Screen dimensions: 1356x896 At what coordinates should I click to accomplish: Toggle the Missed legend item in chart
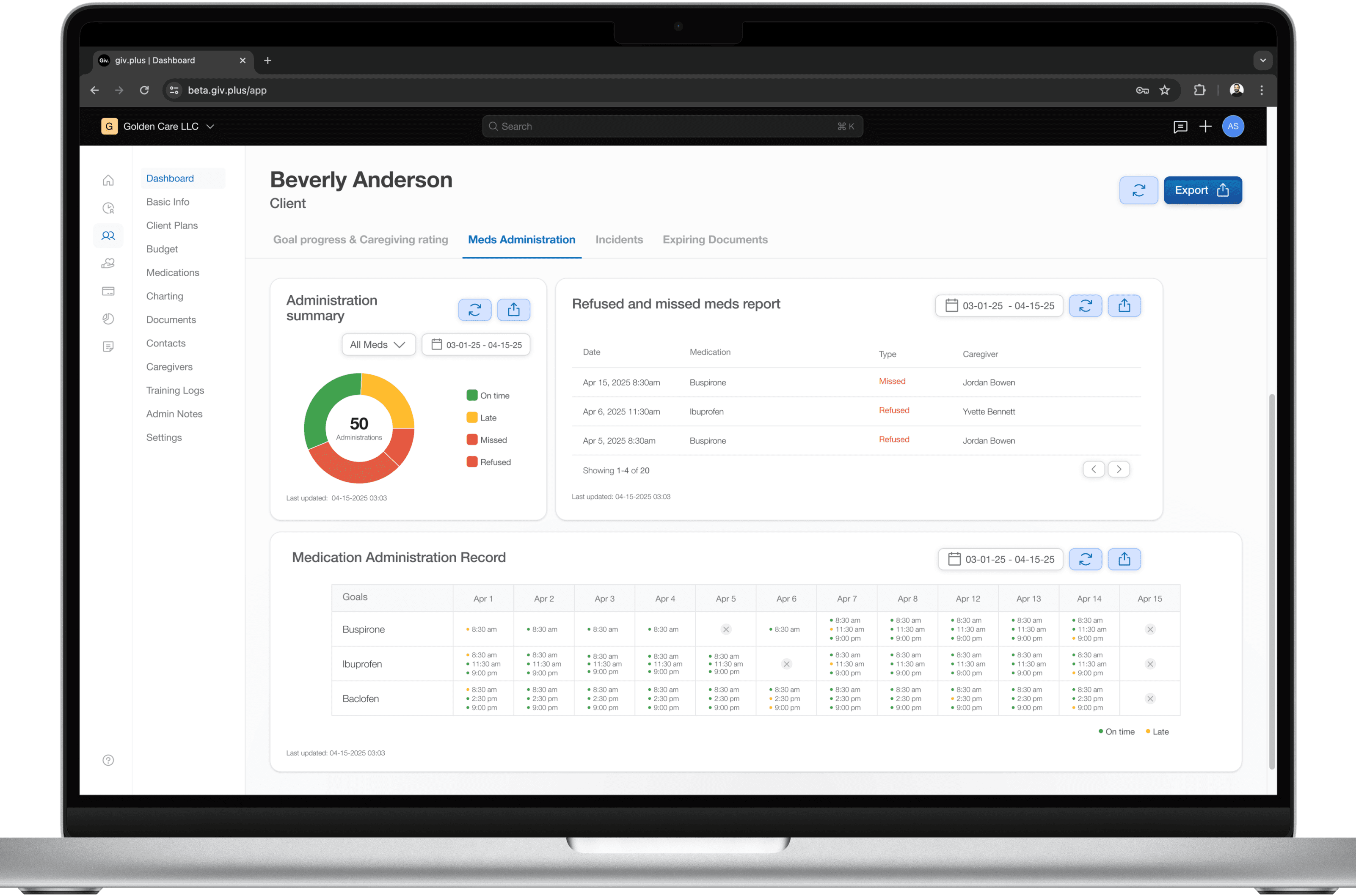tap(487, 440)
